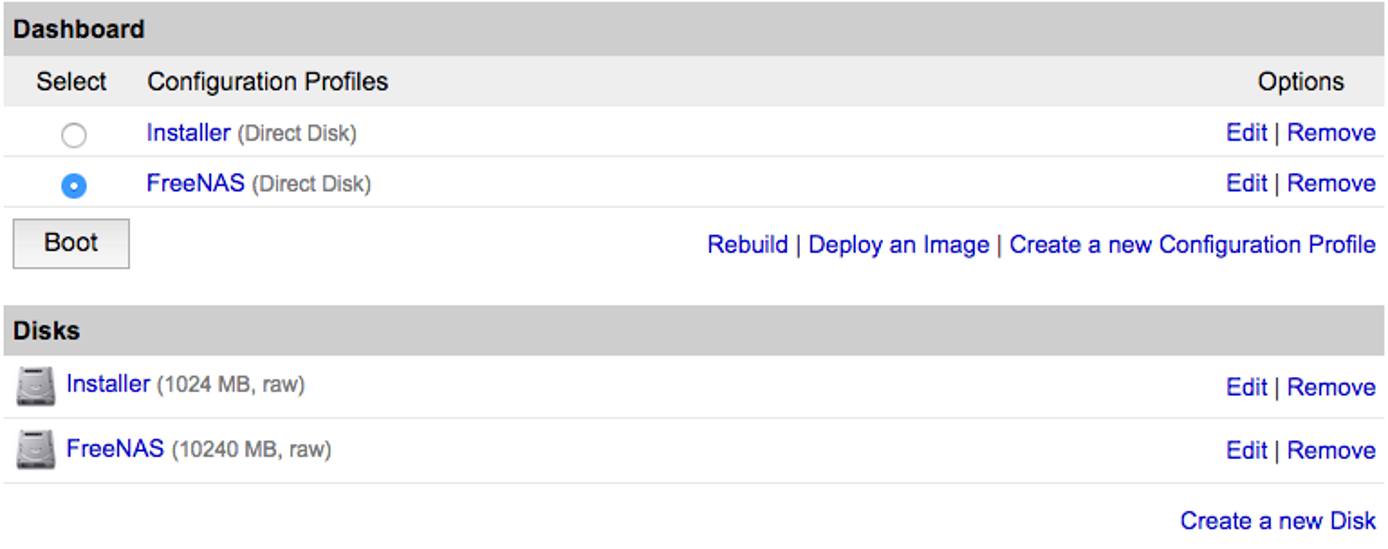The height and width of the screenshot is (549, 1388).
Task: Open the FreeNAS configuration profile link
Action: 195,183
